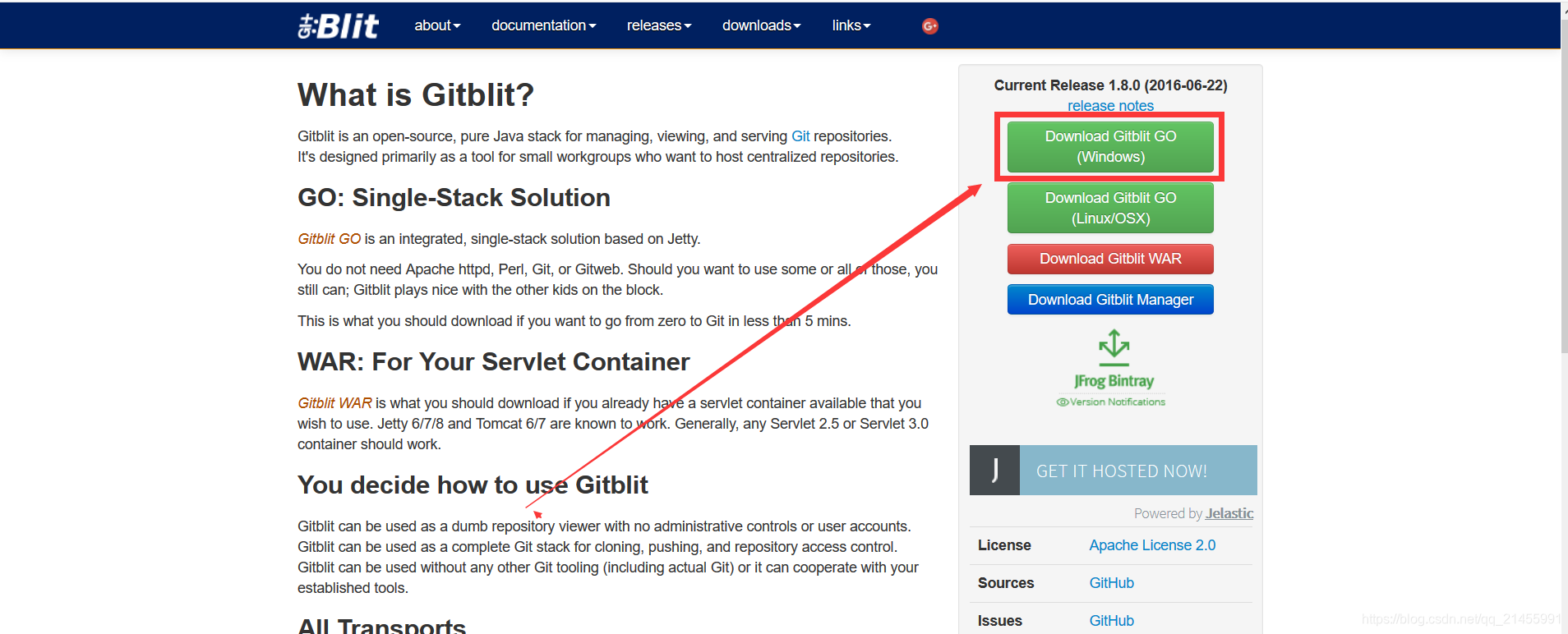
Task: Click the Jelastic J logo tile
Action: (994, 470)
